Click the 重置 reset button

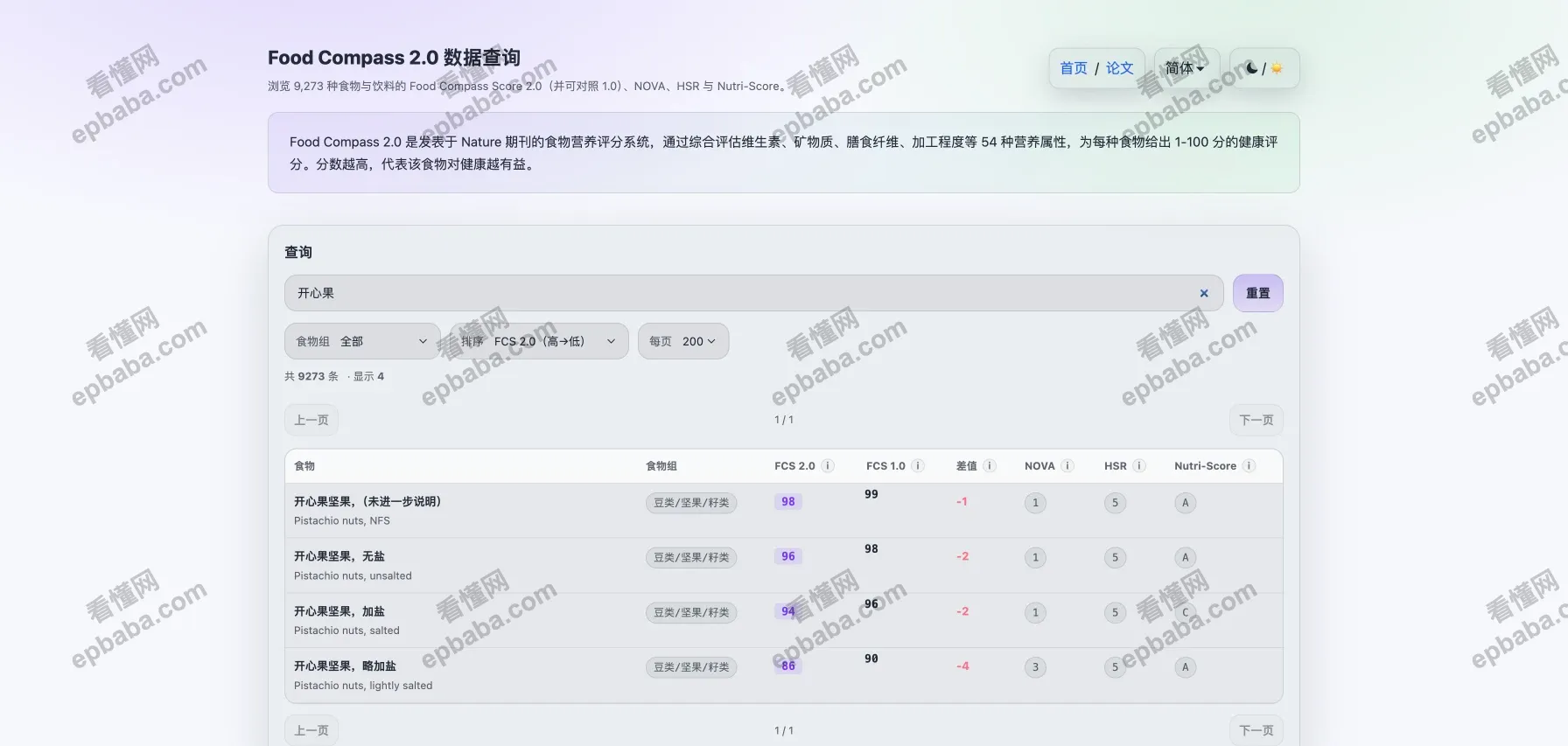click(x=1257, y=293)
